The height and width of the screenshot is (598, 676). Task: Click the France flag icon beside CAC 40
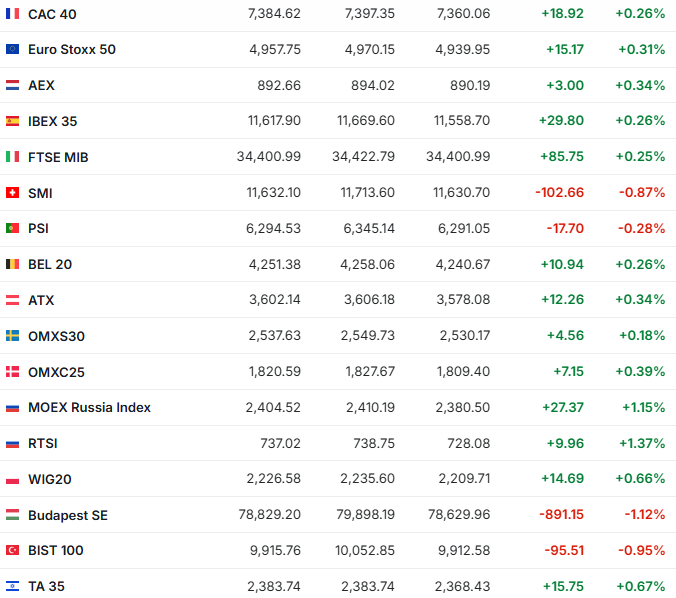12,14
